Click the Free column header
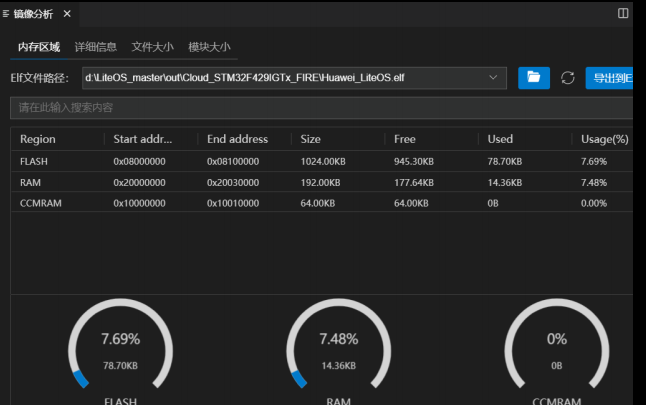This screenshot has width=646, height=405. [x=405, y=139]
